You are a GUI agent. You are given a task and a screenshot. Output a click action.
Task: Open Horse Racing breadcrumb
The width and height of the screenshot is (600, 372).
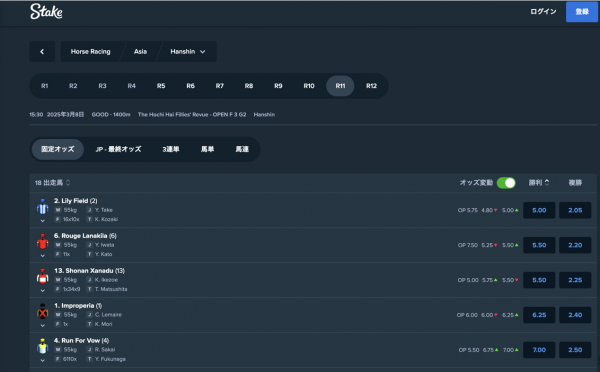[x=91, y=51]
